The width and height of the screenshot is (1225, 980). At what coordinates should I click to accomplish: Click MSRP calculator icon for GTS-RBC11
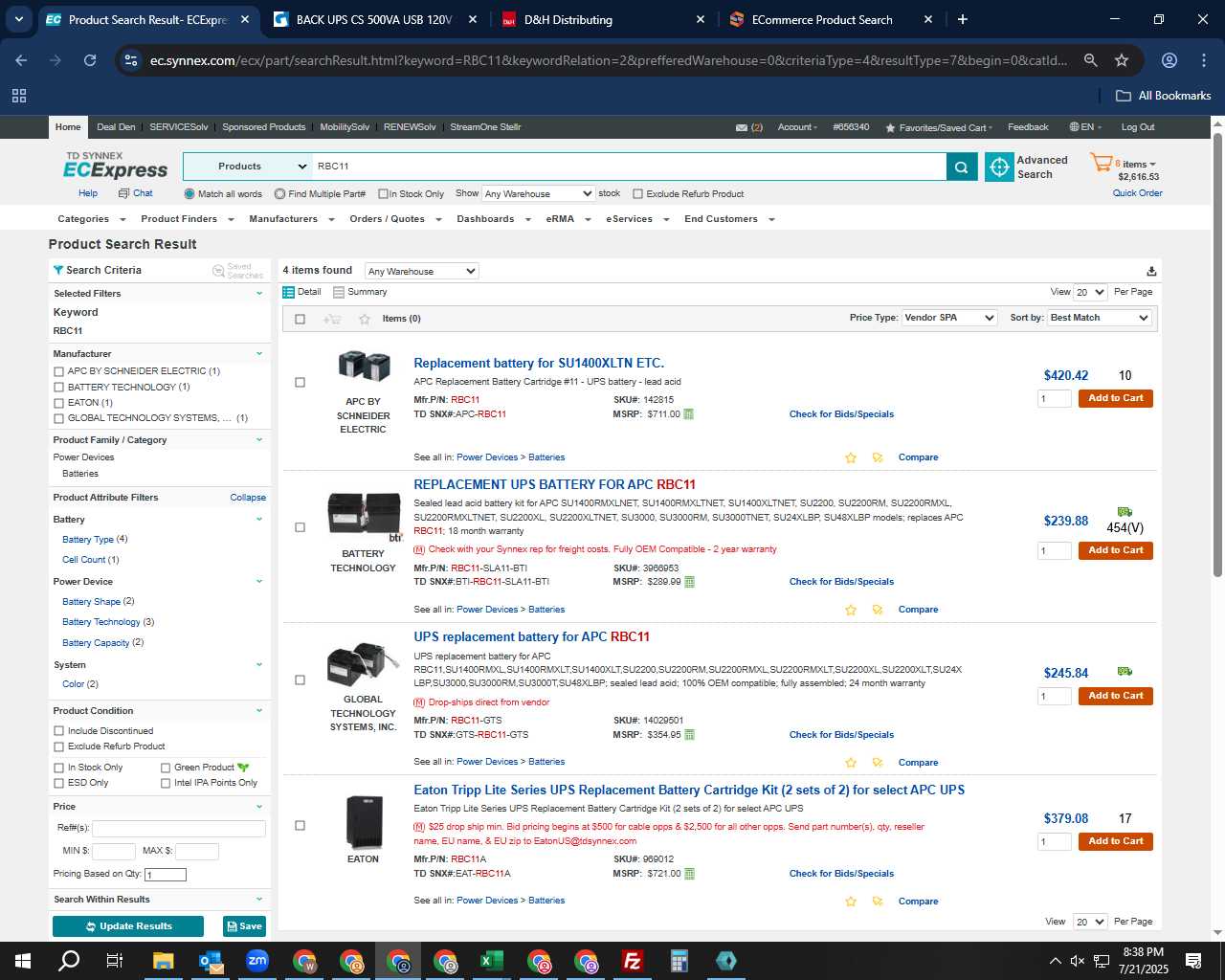click(689, 735)
